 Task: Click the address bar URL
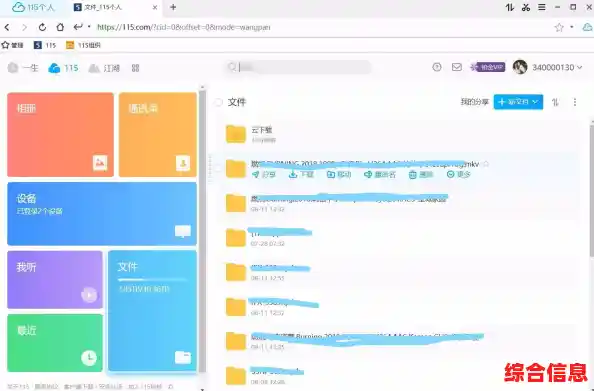pyautogui.click(x=184, y=27)
